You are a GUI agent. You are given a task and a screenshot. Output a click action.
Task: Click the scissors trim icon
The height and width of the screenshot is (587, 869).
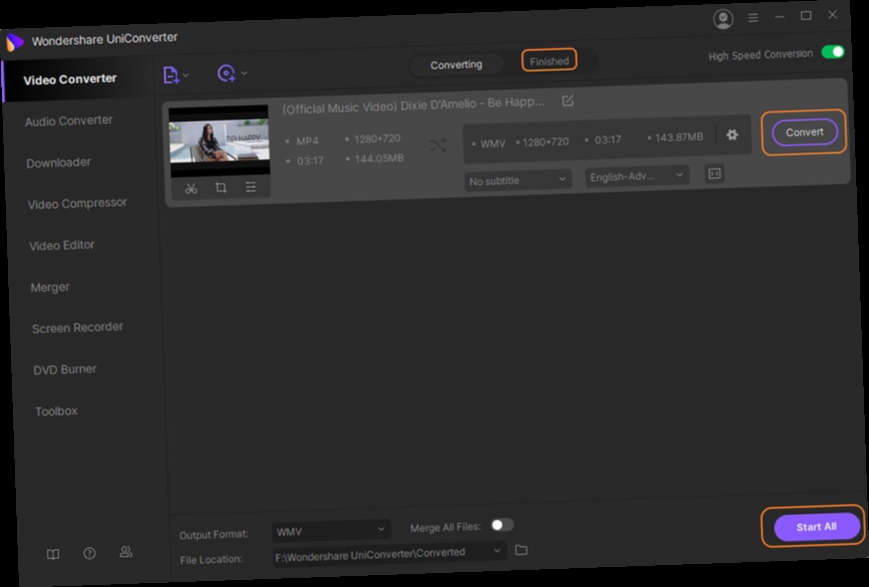pos(191,188)
